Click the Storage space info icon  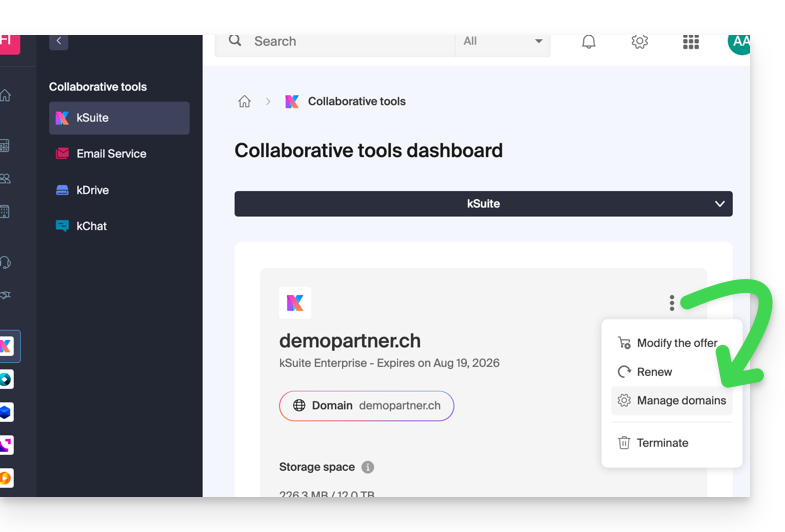pos(367,467)
